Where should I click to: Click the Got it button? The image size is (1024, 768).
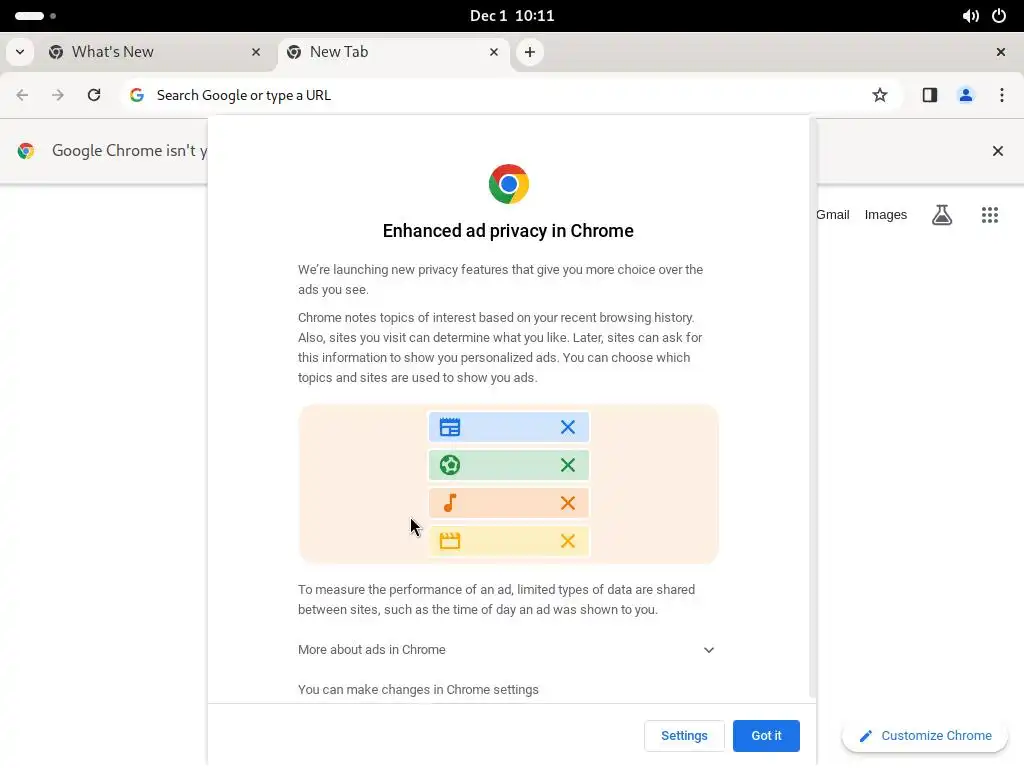[x=766, y=735]
